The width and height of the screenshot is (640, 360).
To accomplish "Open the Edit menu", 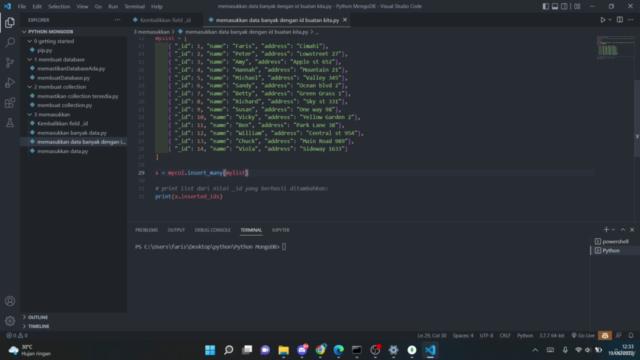I will point(37,7).
